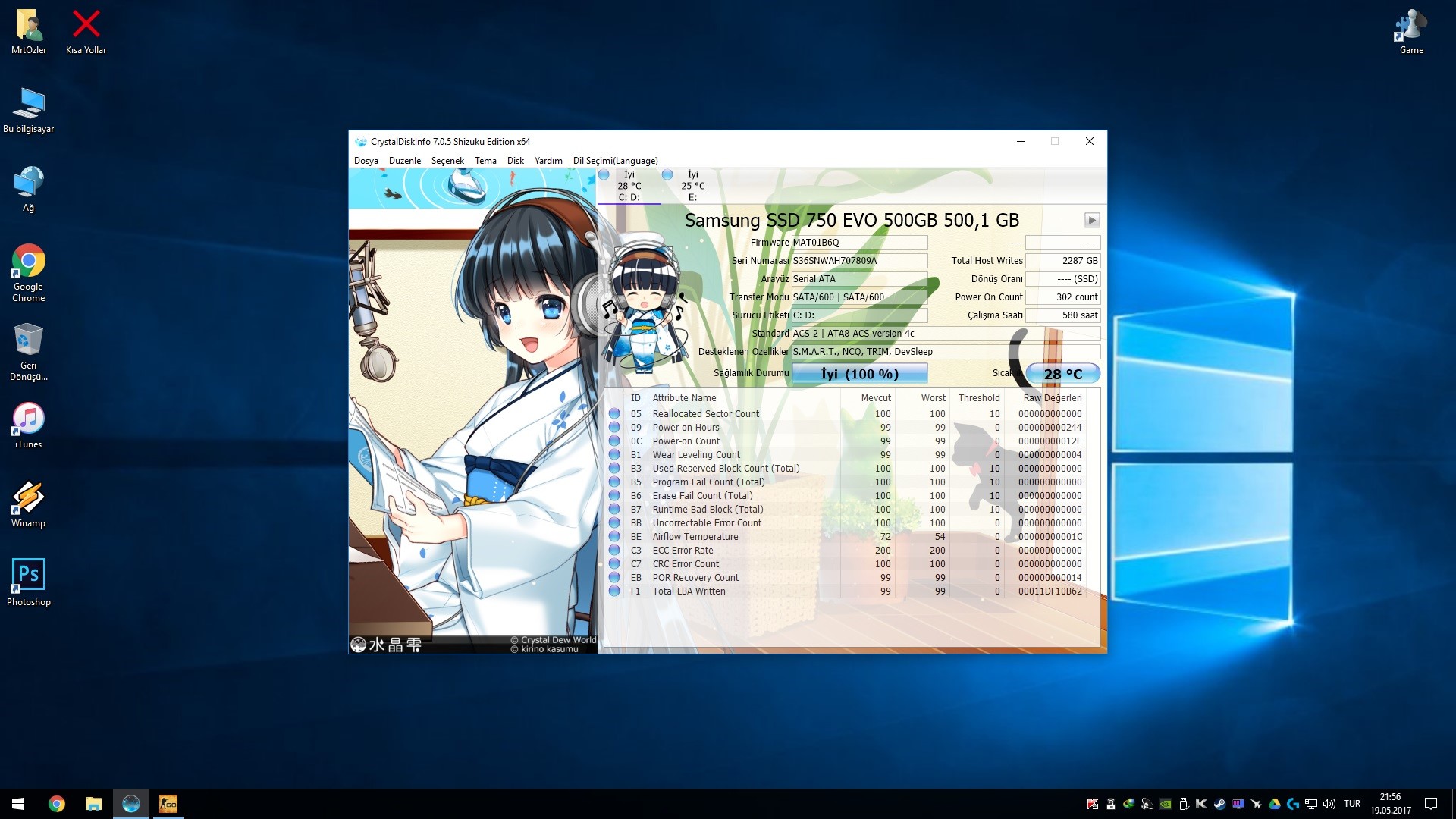Screen dimensions: 1456x819
Task: Click the Raw Değerleri column header
Action: [x=1053, y=398]
